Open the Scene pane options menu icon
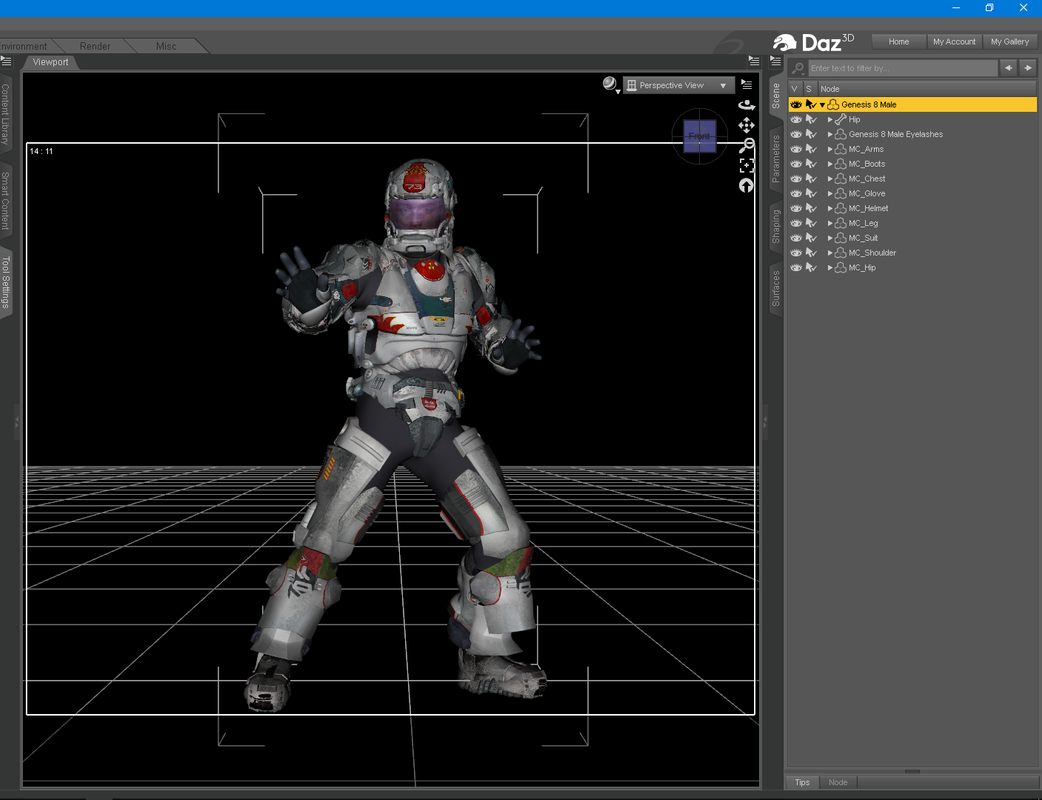Image resolution: width=1042 pixels, height=800 pixels. [776, 61]
